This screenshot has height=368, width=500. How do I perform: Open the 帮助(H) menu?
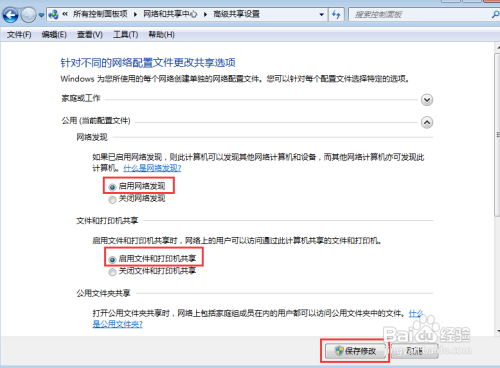[x=161, y=34]
